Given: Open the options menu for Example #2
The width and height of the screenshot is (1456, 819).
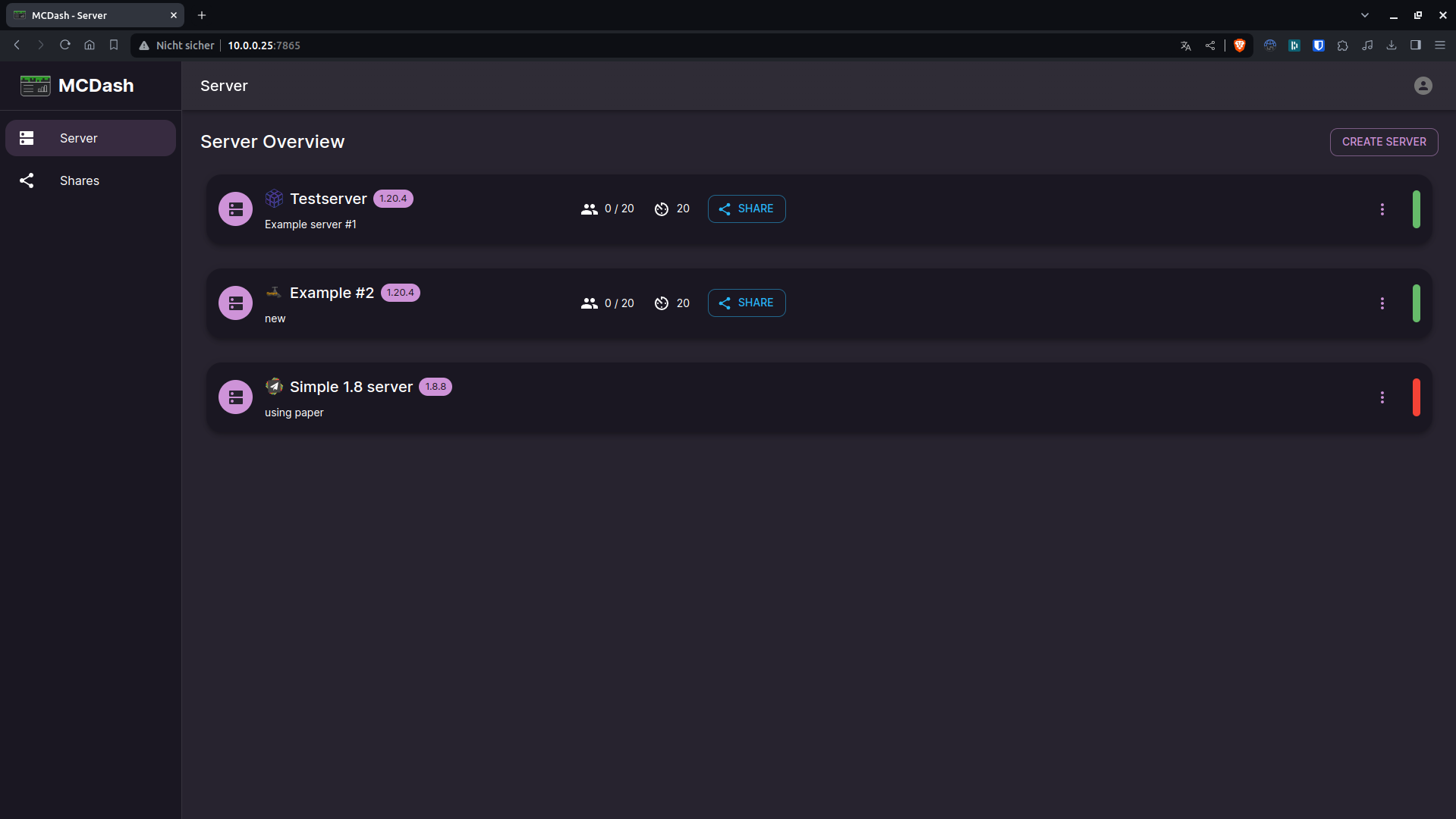Looking at the screenshot, I should (x=1382, y=303).
